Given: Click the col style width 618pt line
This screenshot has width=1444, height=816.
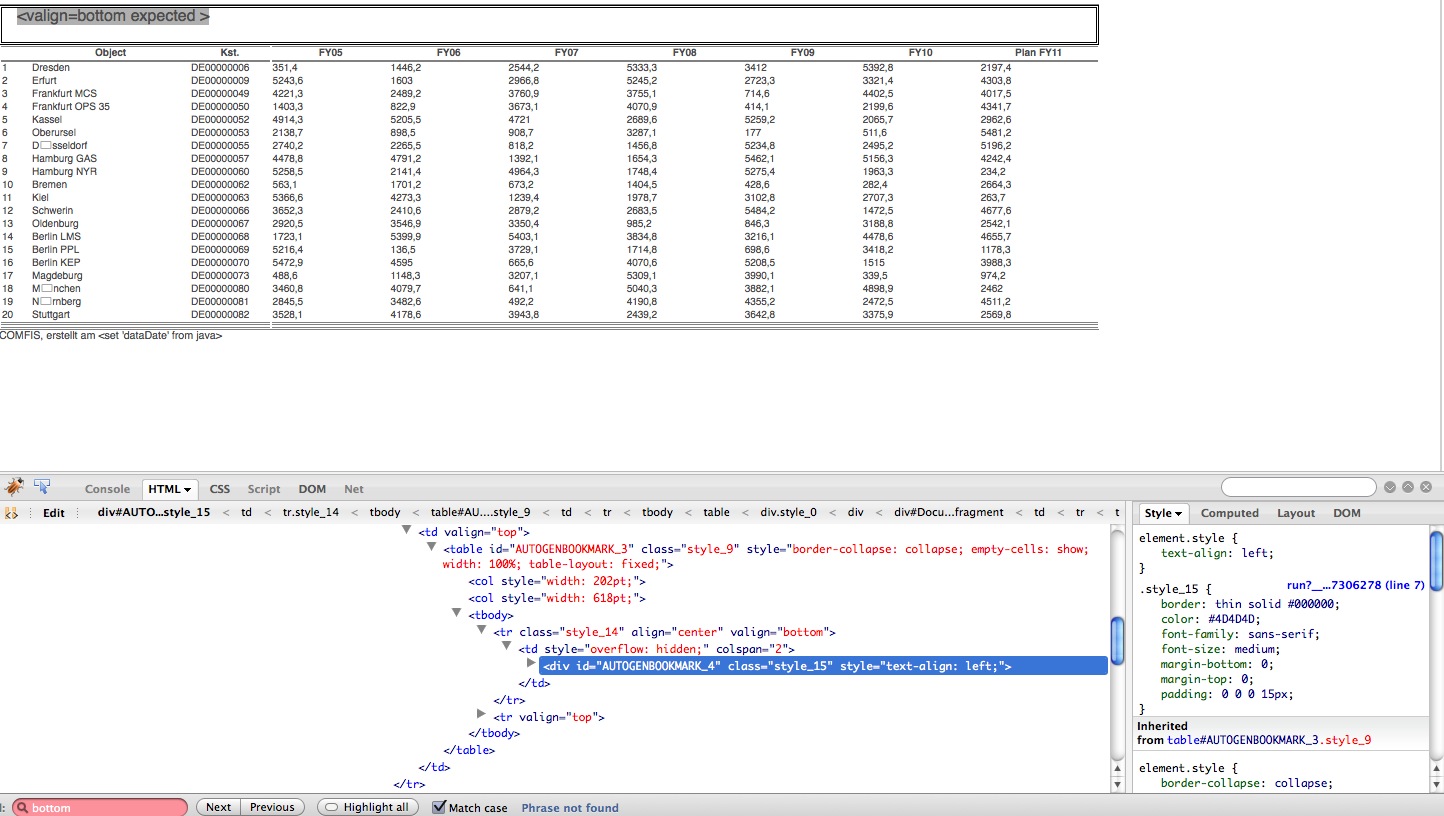Looking at the screenshot, I should coord(557,598).
